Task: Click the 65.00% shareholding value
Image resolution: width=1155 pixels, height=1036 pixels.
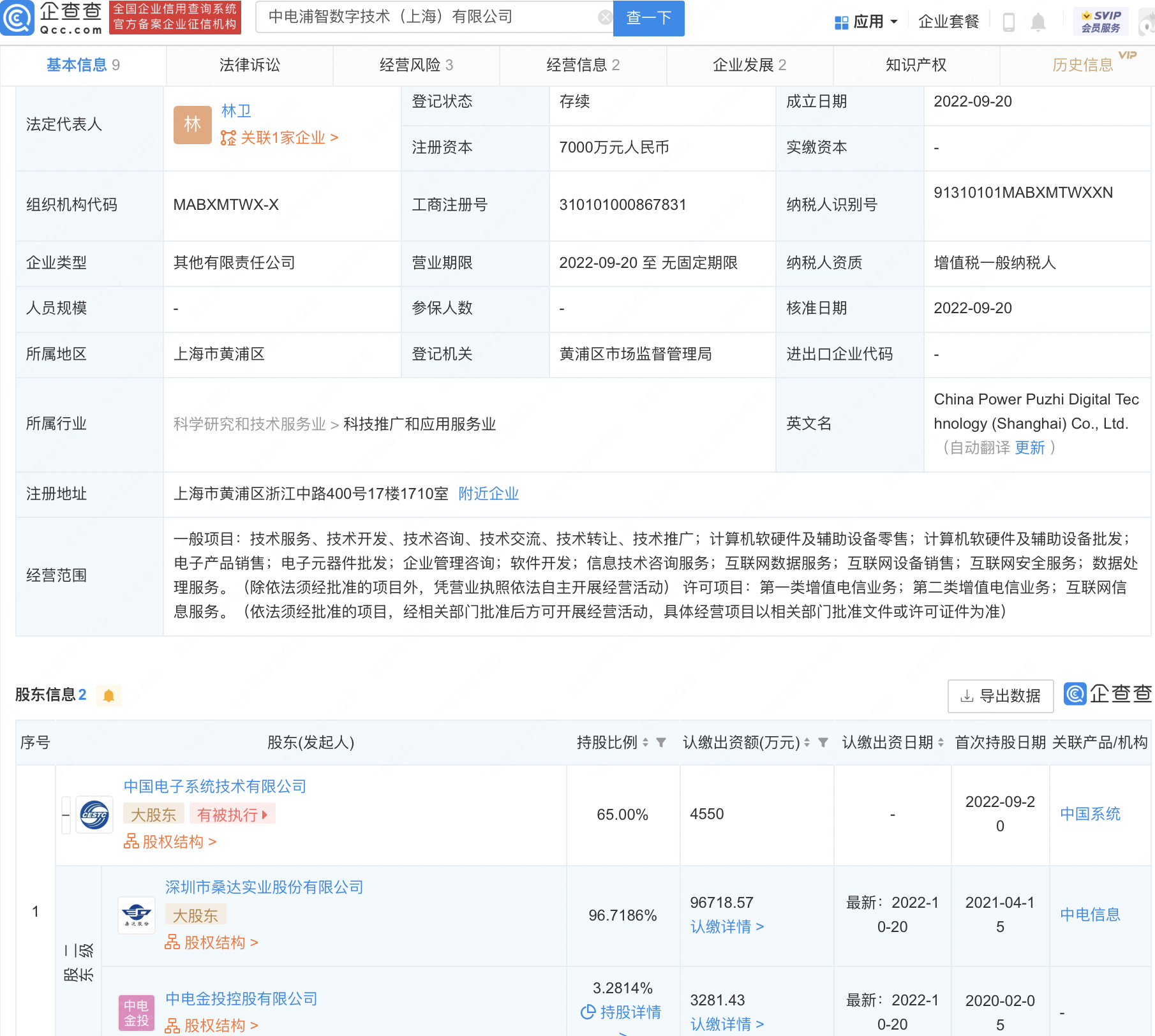Action: 623,815
